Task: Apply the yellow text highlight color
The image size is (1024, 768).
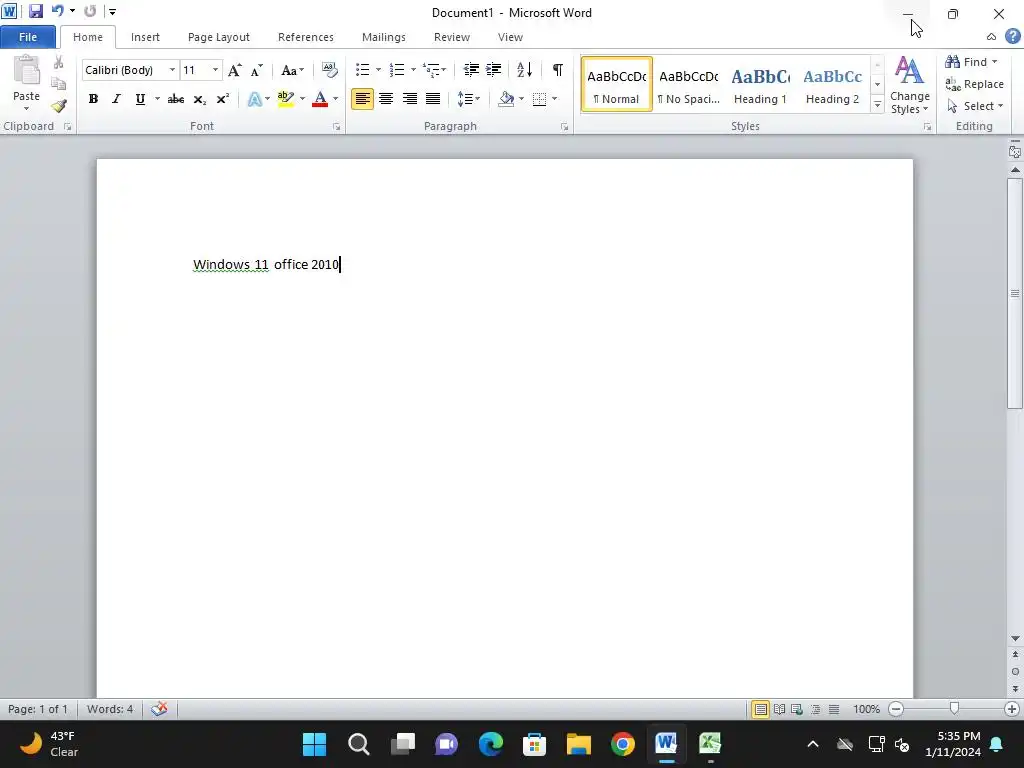Action: pyautogui.click(x=285, y=99)
